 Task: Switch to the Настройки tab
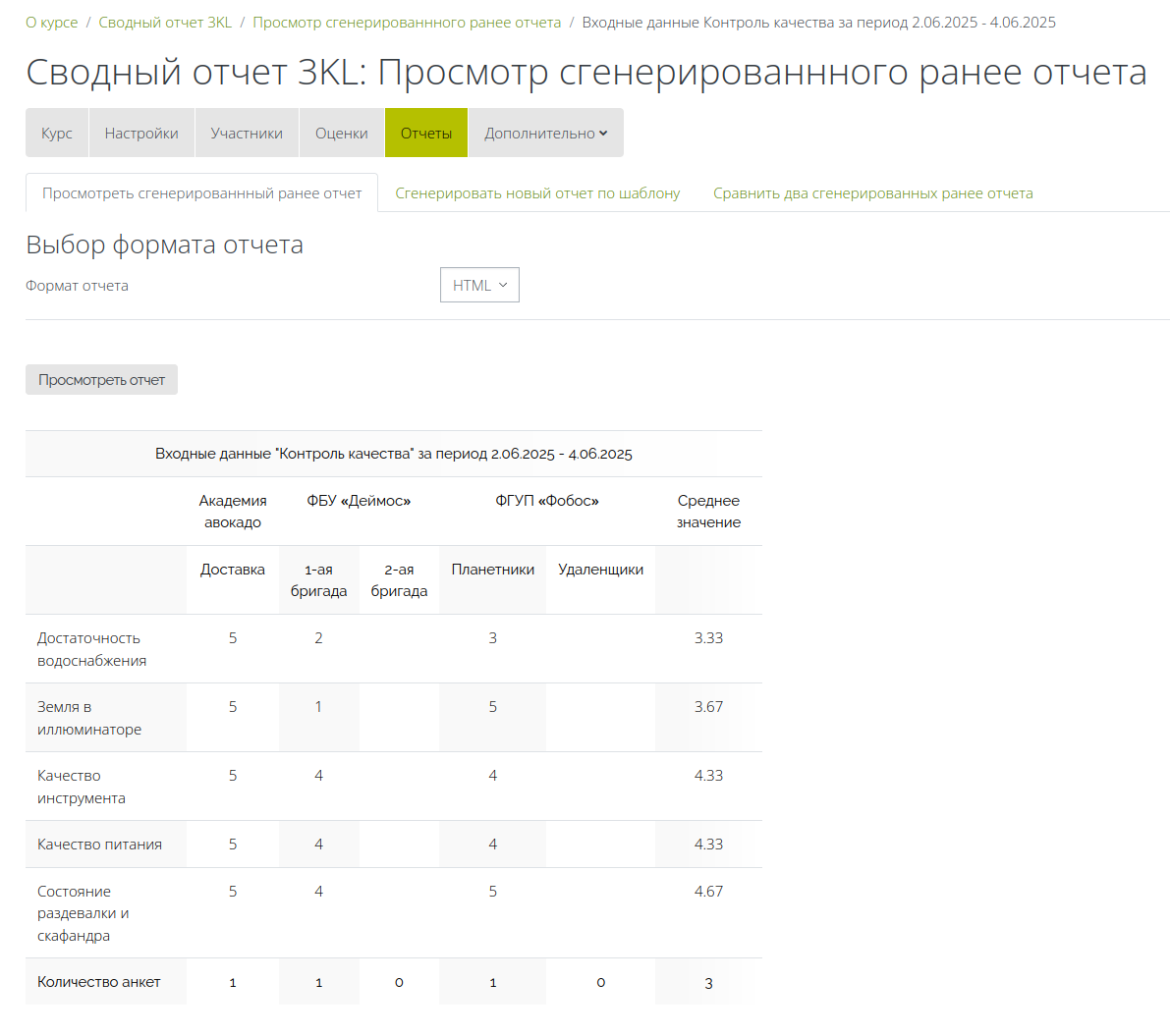pyautogui.click(x=141, y=133)
